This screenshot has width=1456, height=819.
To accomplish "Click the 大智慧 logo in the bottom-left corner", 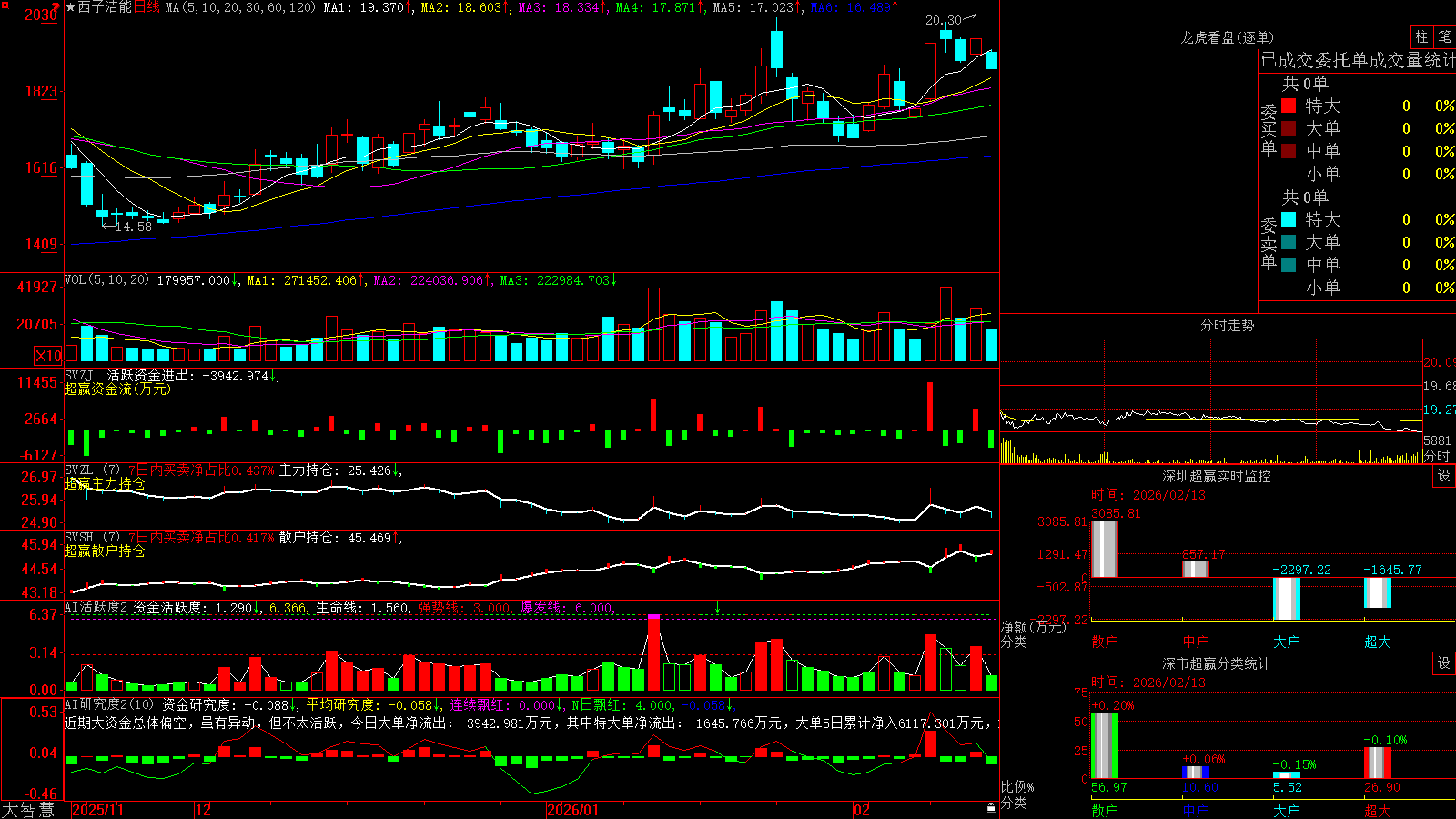I will pyautogui.click(x=28, y=810).
